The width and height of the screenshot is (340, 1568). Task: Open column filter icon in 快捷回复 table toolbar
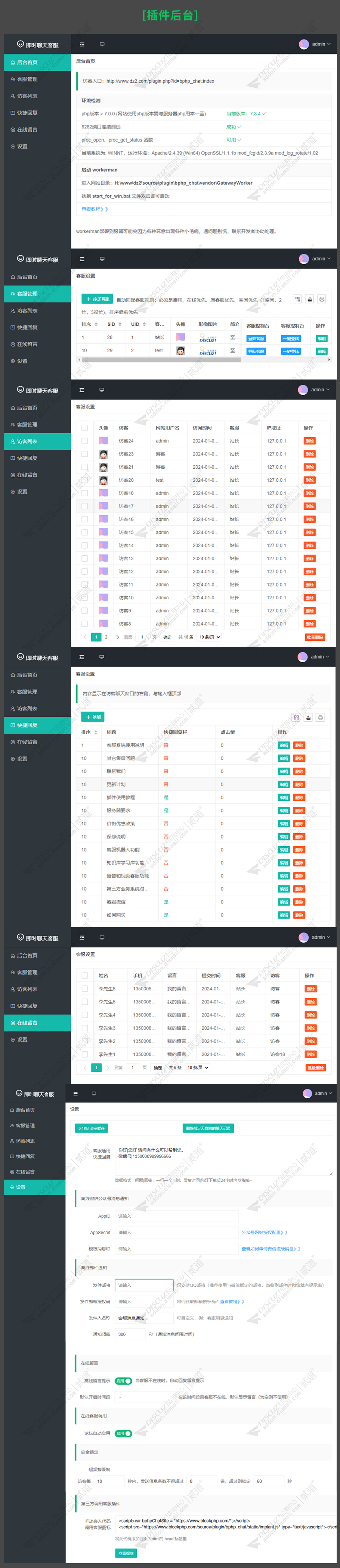(296, 717)
